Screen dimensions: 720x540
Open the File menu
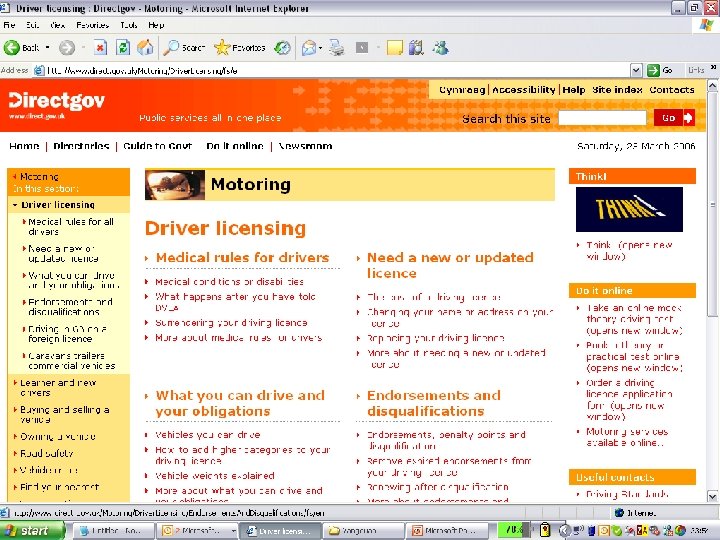9,25
